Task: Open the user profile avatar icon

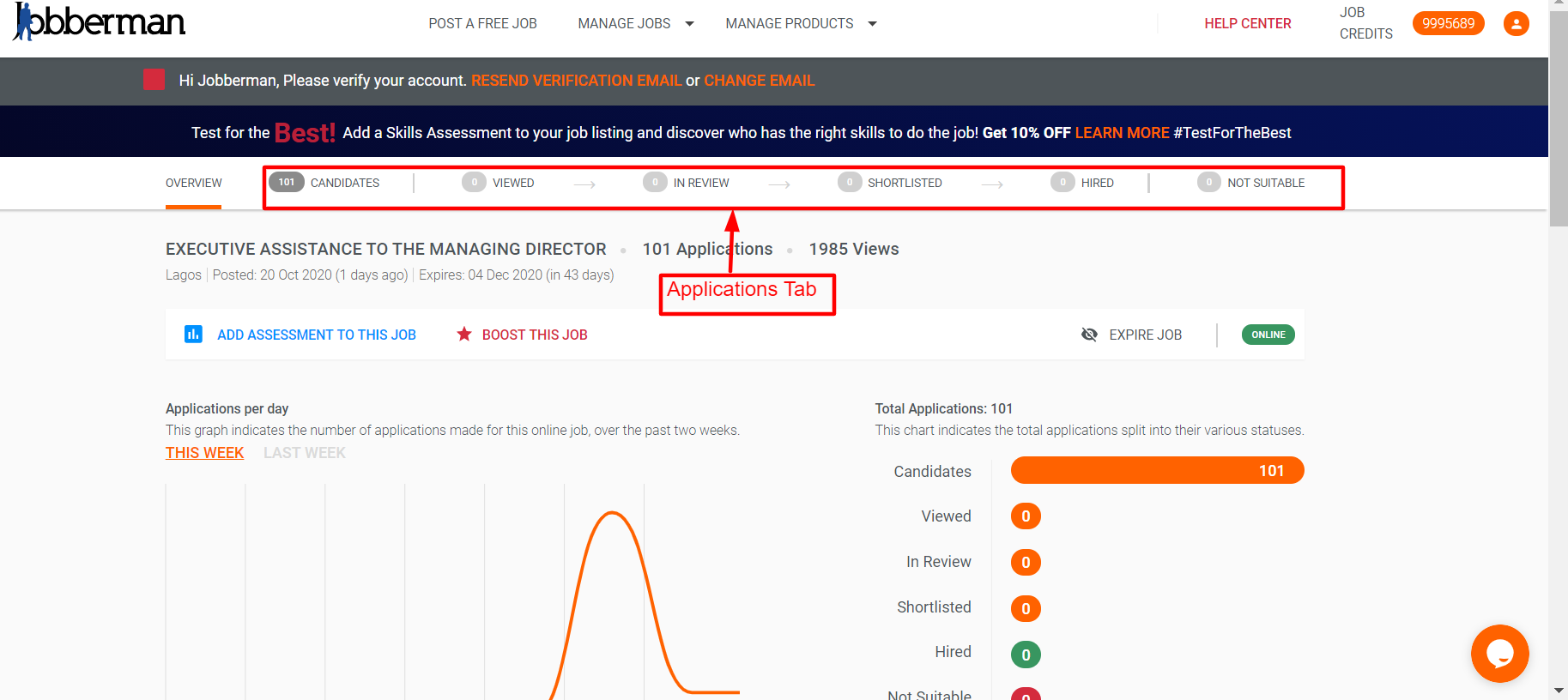Action: 1516,23
